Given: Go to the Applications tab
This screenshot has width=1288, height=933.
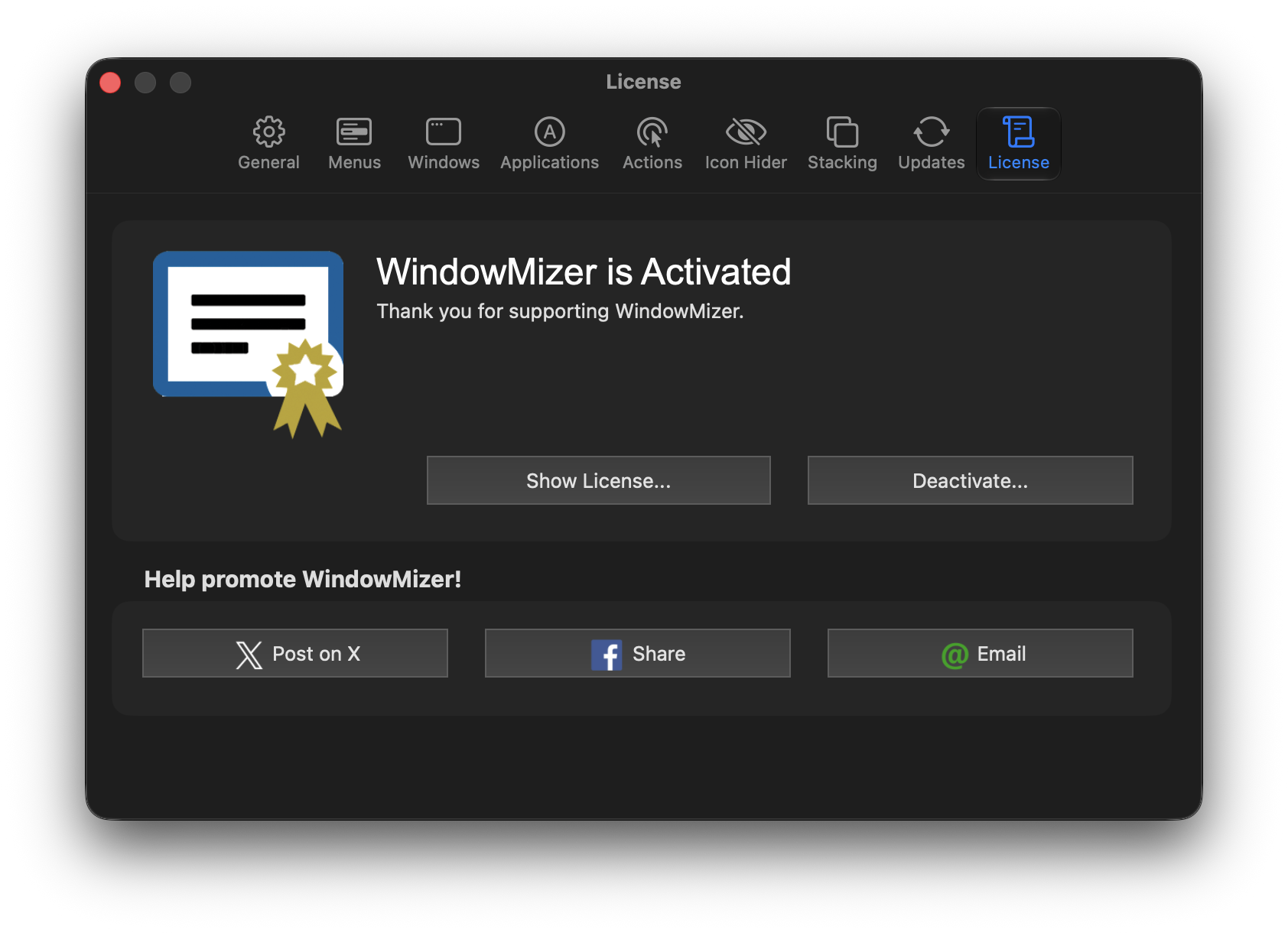Looking at the screenshot, I should click(549, 144).
